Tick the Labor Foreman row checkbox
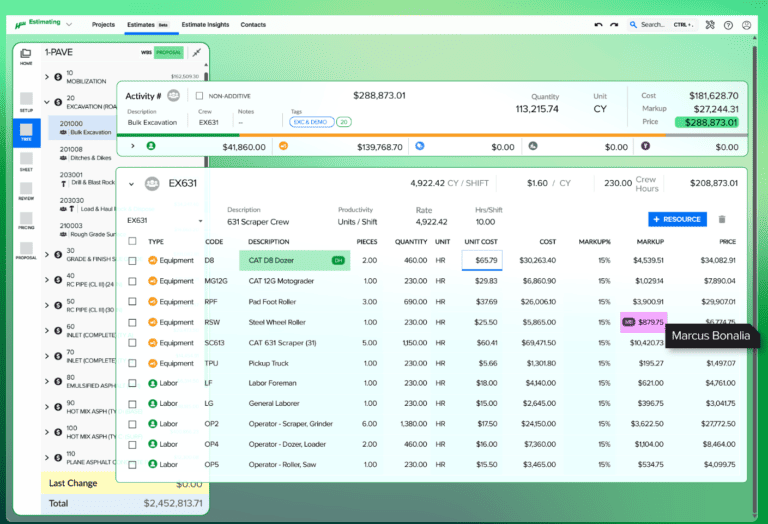 (133, 383)
